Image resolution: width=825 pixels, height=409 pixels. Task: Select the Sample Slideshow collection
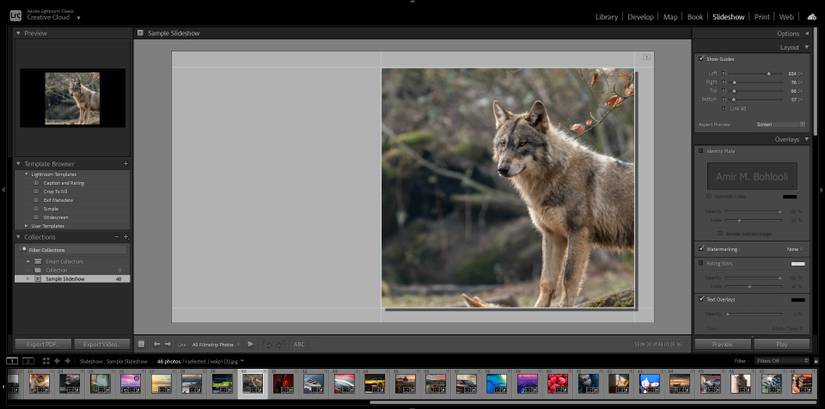[73, 278]
